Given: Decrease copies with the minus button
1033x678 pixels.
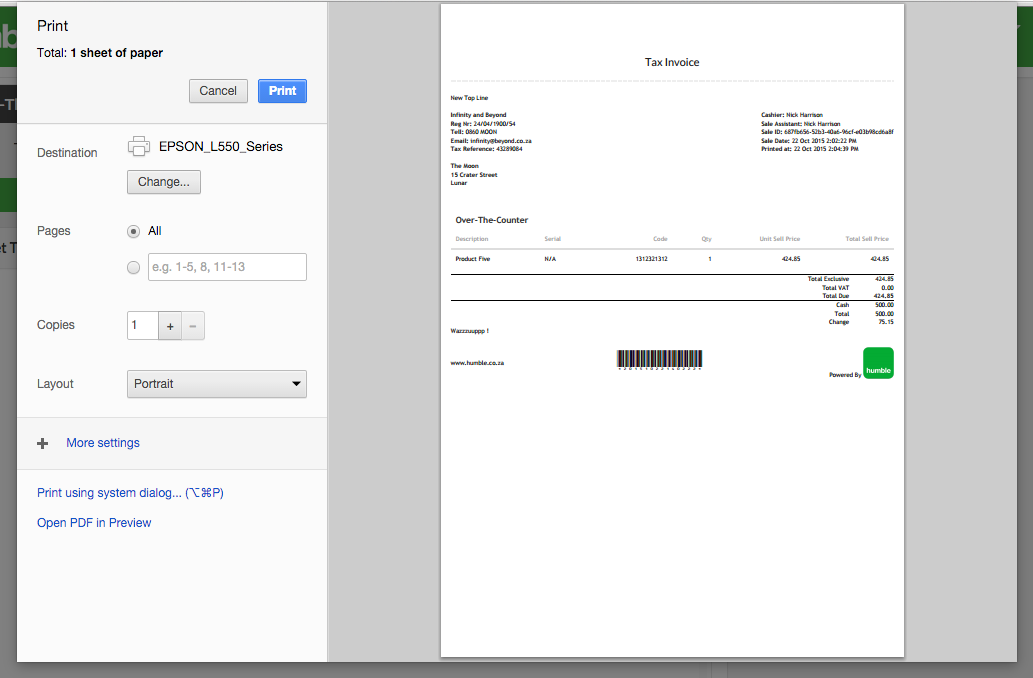Looking at the screenshot, I should pos(193,325).
